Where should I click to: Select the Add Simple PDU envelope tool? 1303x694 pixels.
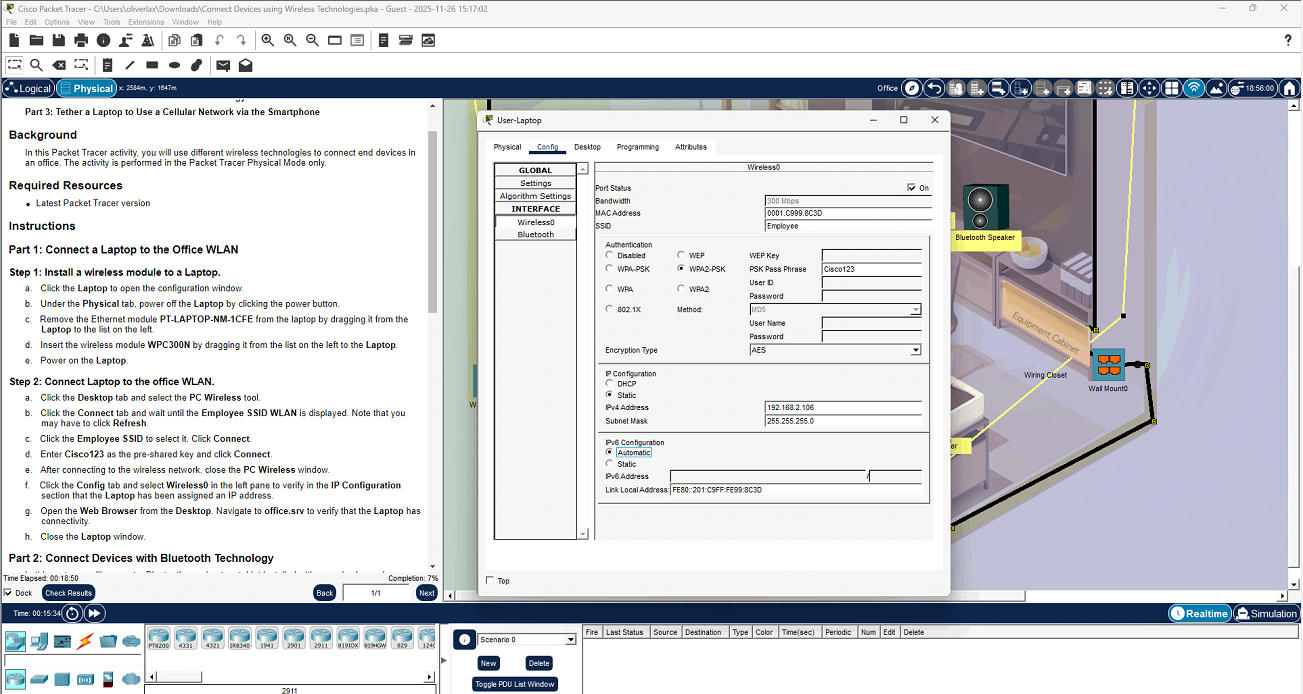(x=223, y=64)
